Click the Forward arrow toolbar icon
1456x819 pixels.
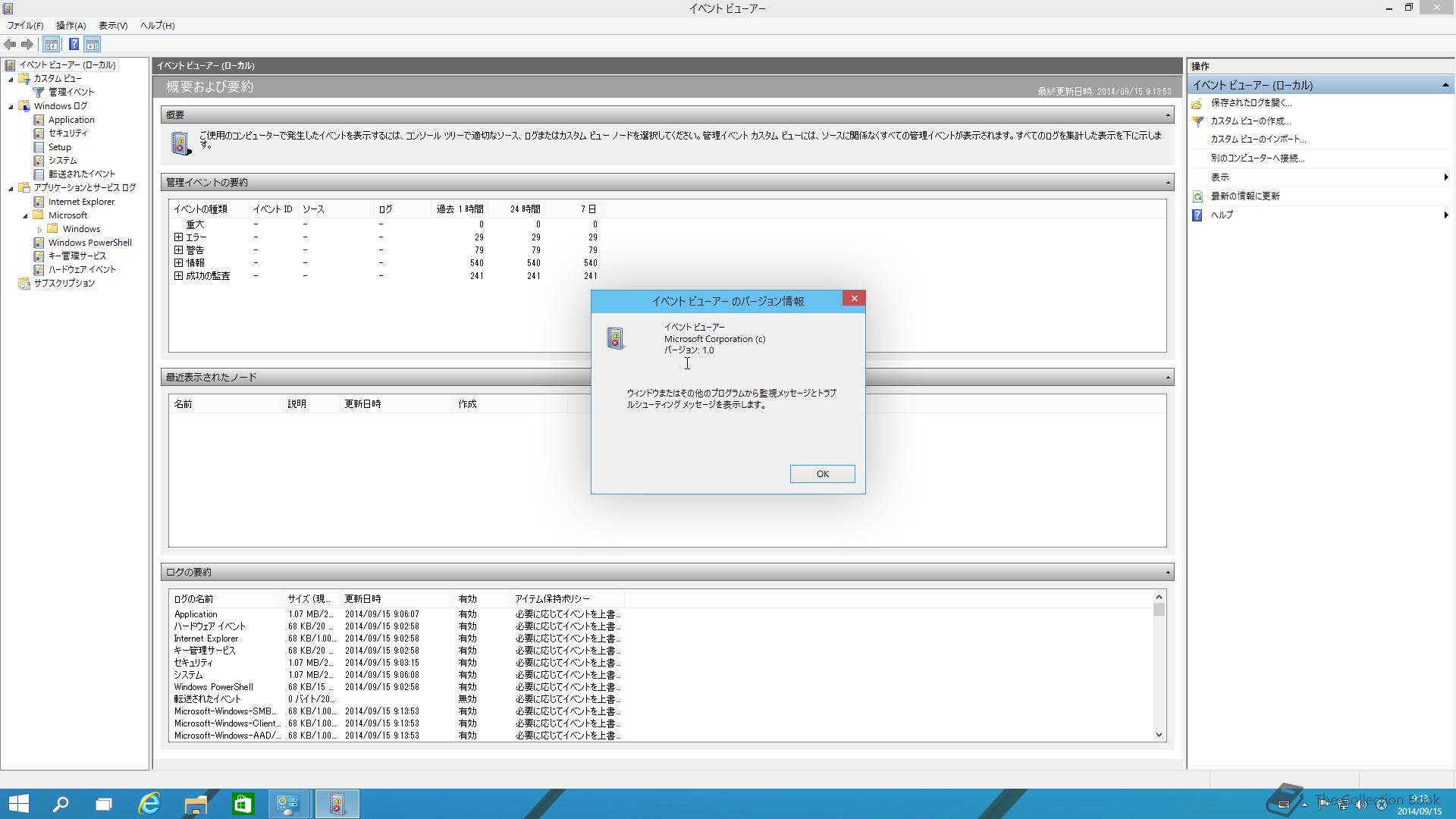tap(27, 44)
